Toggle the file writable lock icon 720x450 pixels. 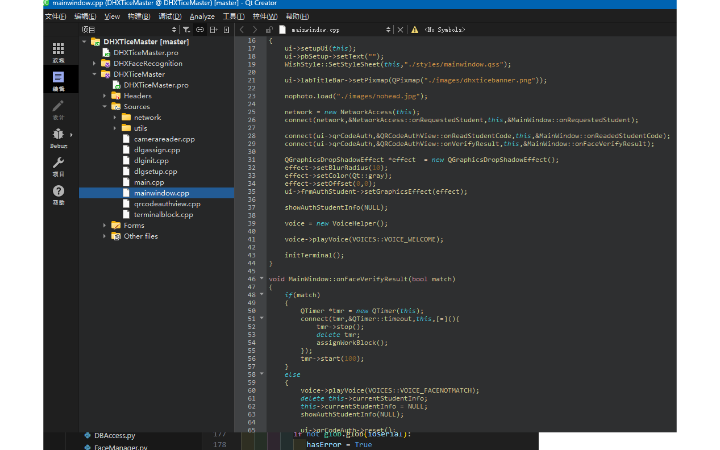click(x=269, y=30)
